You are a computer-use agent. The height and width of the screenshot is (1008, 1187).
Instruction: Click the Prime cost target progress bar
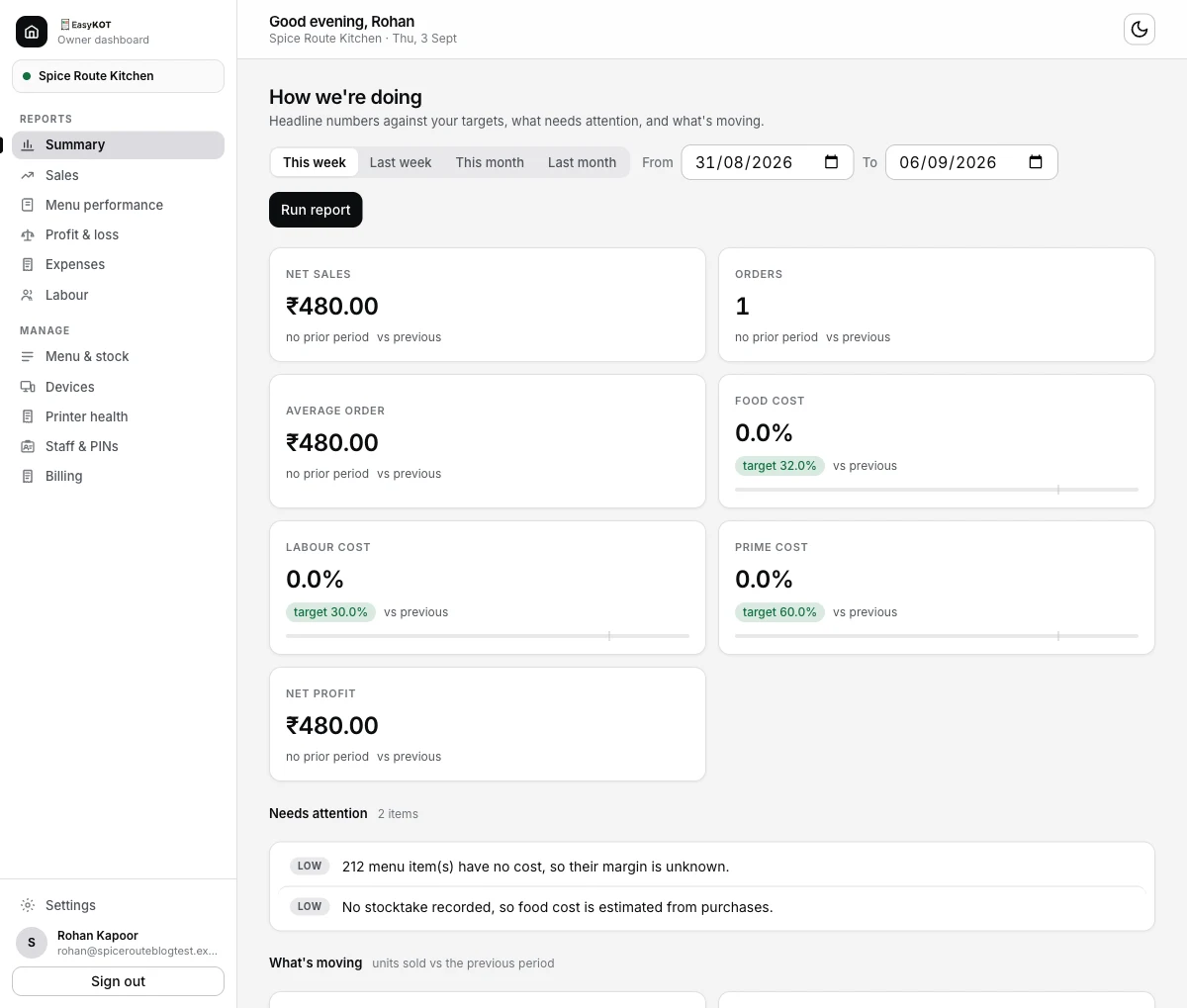[937, 636]
